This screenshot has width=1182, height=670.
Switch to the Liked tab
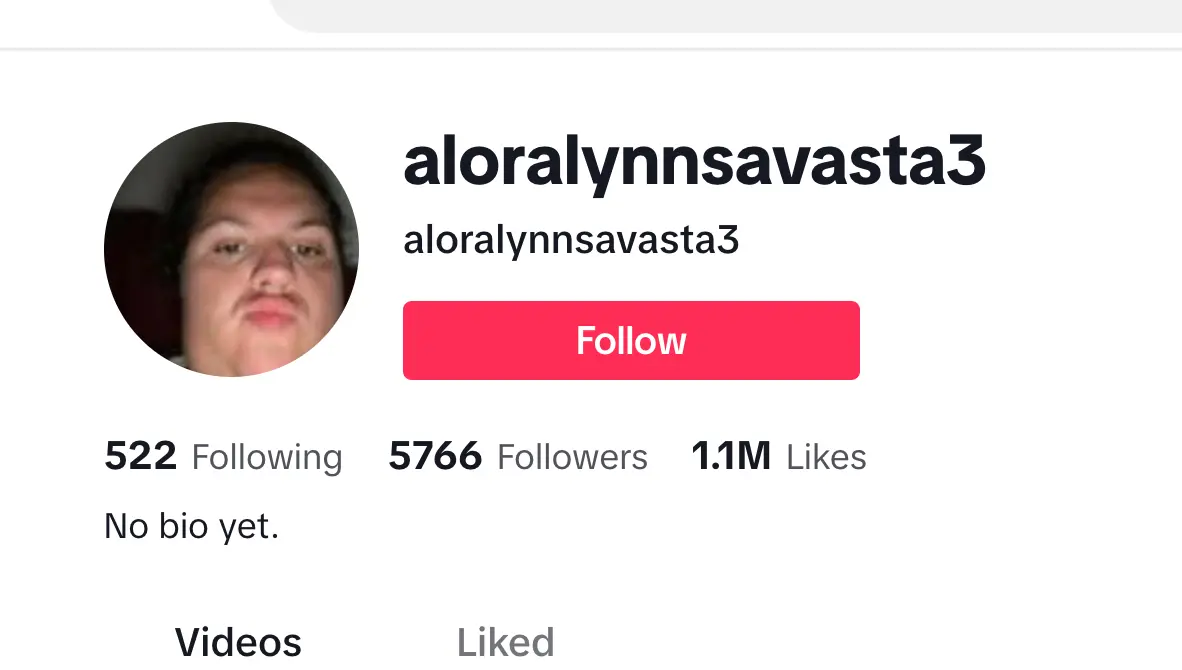pos(506,643)
